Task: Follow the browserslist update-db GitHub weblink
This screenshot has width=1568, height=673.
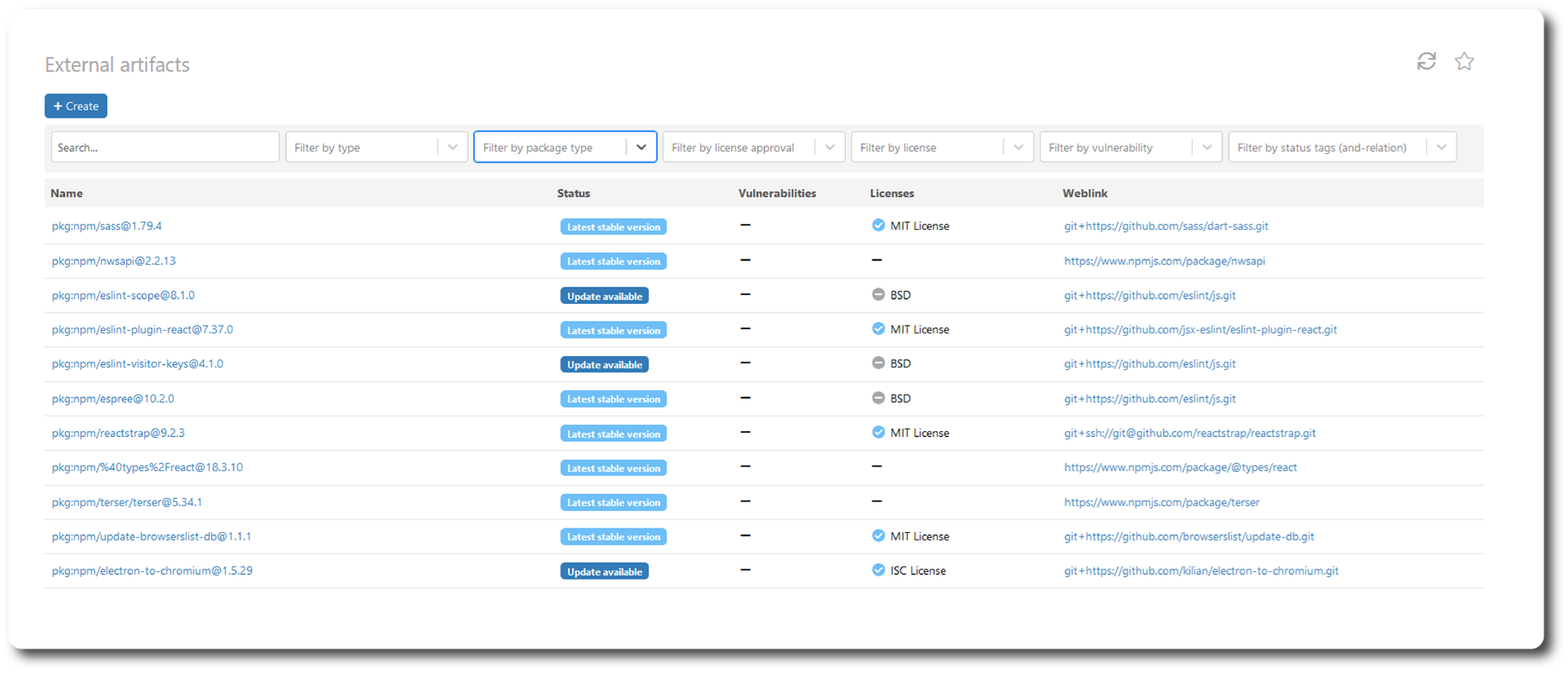Action: click(x=1189, y=536)
